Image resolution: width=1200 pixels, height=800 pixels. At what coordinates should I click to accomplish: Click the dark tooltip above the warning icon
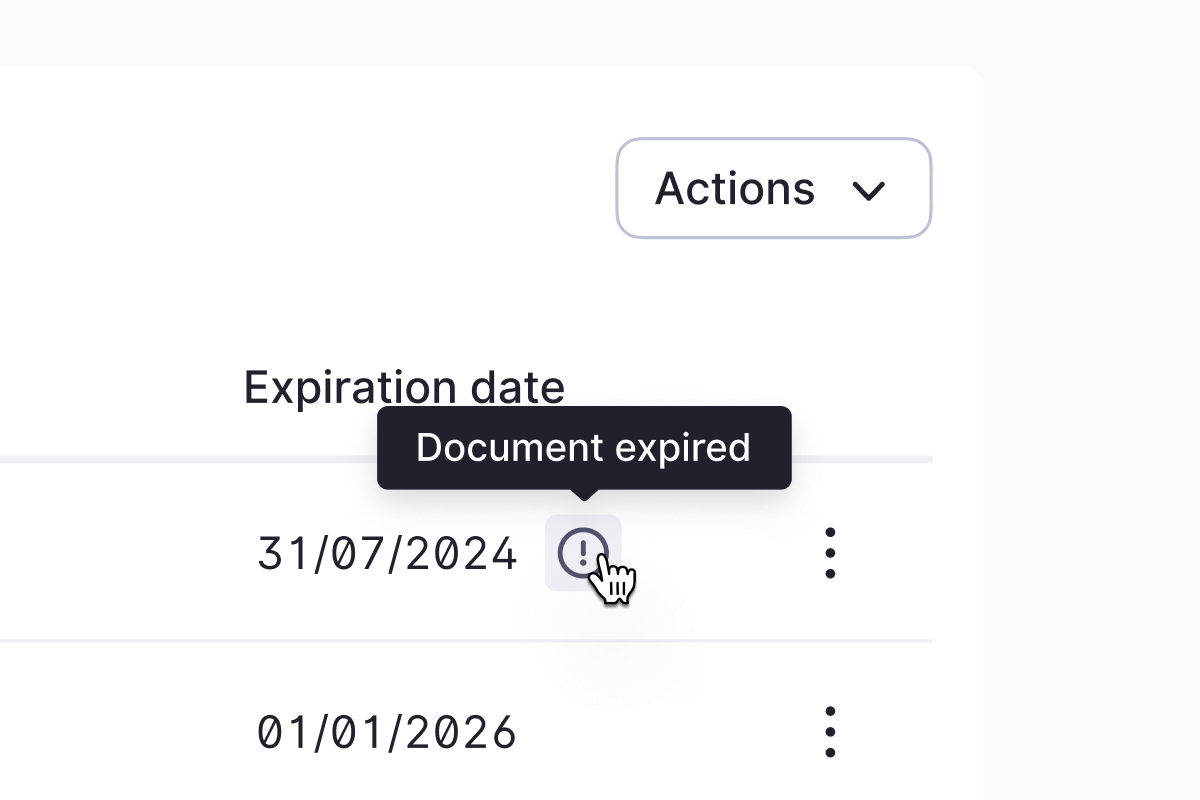[584, 447]
